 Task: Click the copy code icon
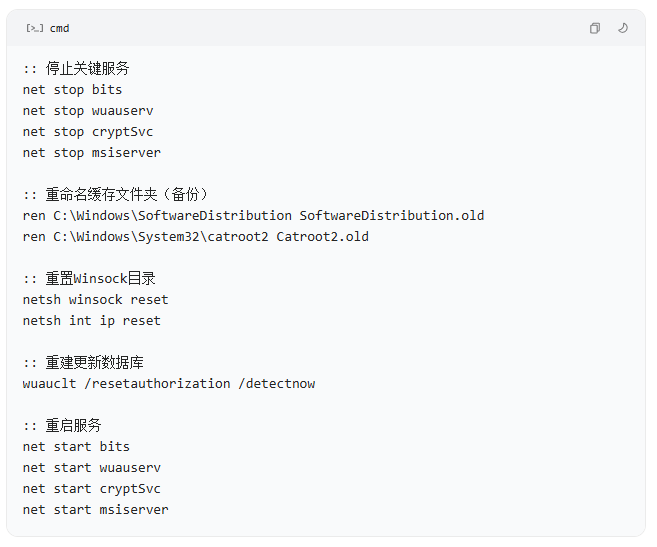[595, 28]
